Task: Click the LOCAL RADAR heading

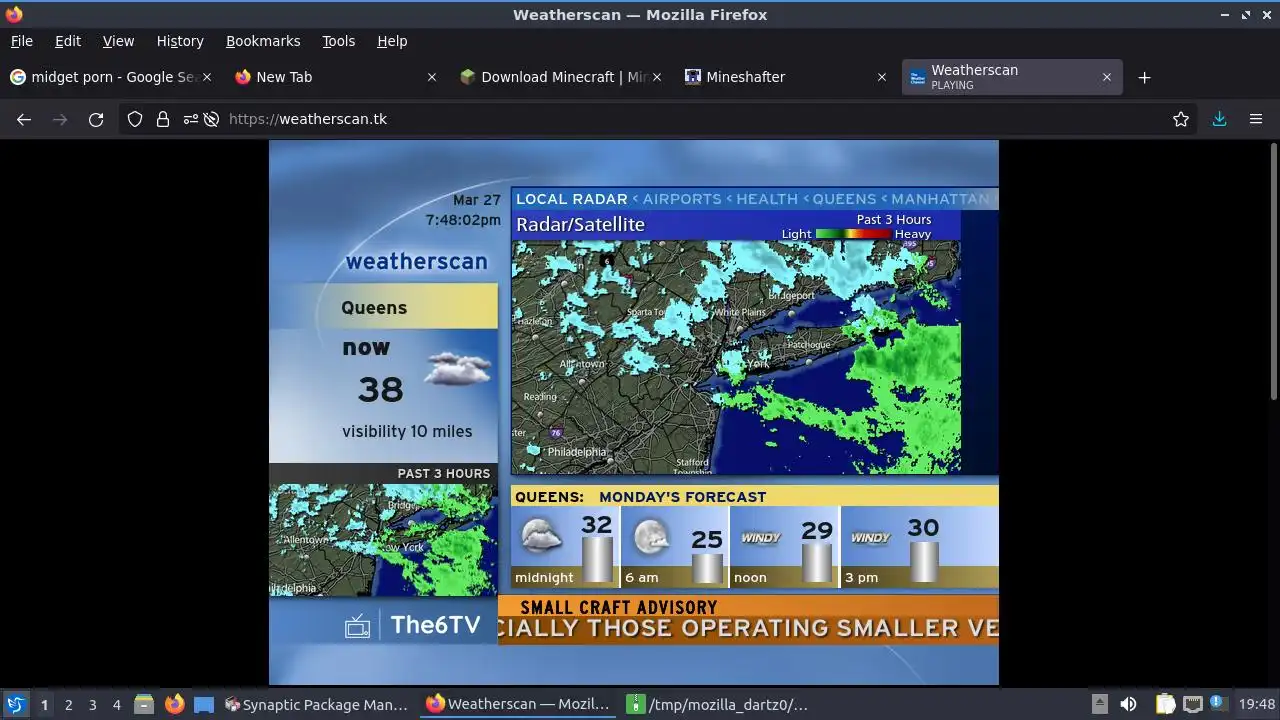Action: [x=572, y=199]
